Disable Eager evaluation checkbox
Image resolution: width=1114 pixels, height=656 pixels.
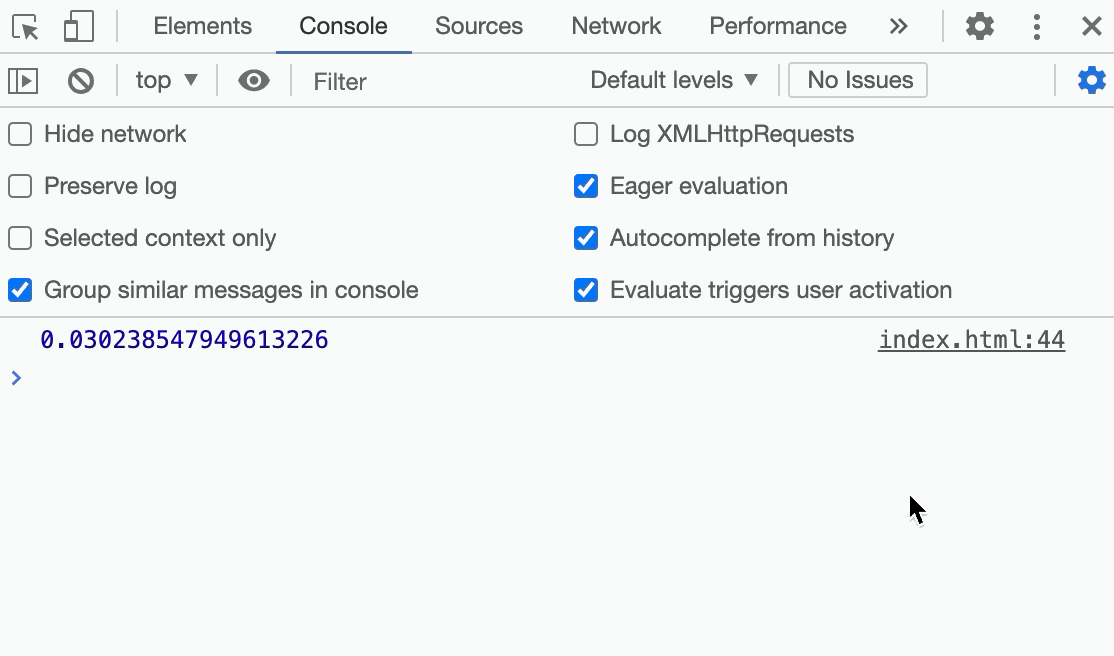[x=586, y=186]
